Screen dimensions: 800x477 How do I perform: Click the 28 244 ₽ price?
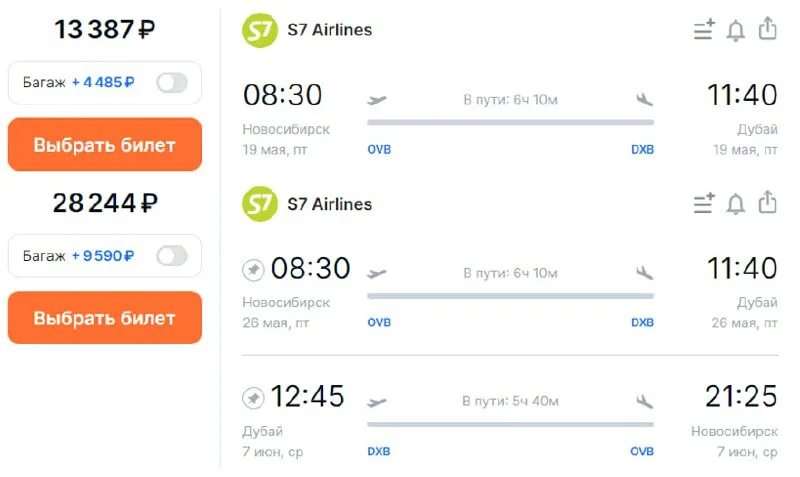pos(104,203)
